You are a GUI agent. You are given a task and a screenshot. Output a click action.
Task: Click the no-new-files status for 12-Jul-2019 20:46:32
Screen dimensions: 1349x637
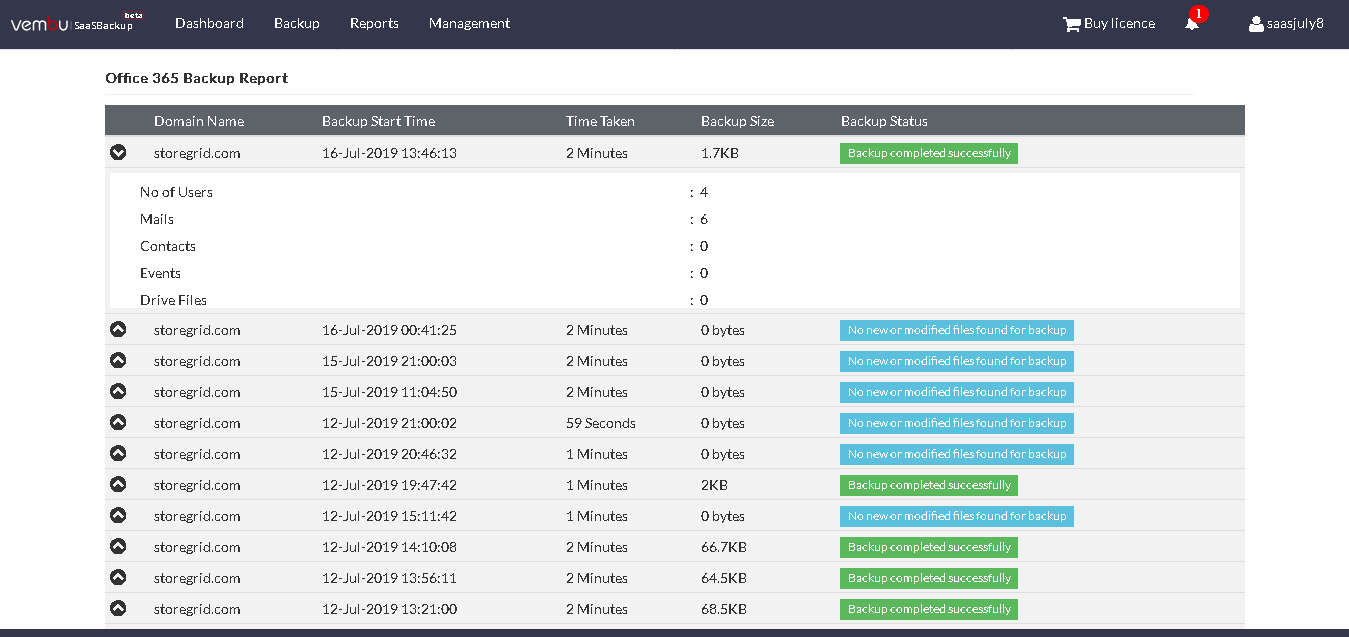[x=957, y=454]
